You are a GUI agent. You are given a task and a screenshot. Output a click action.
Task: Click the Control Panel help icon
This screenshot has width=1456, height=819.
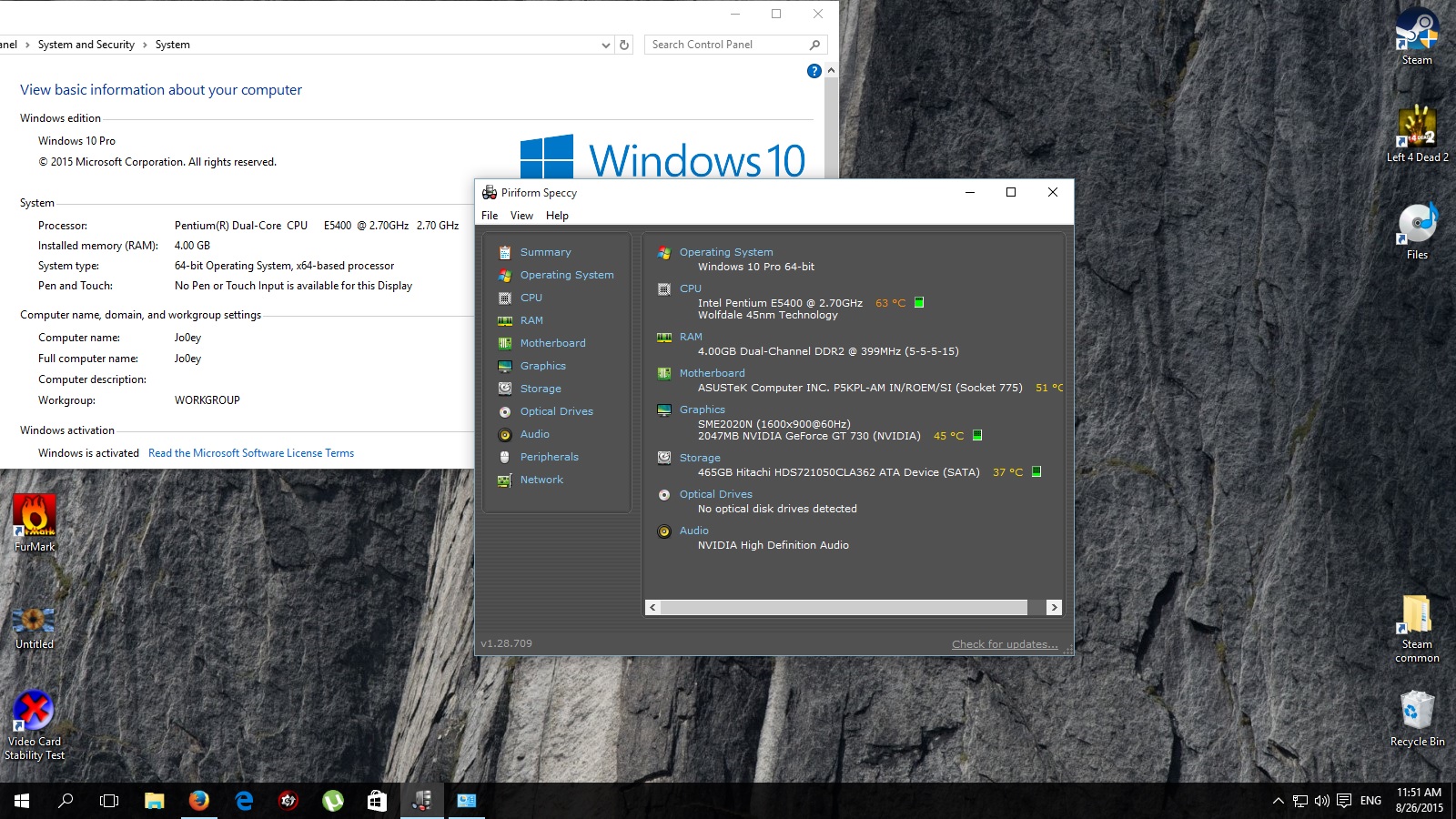click(x=814, y=71)
